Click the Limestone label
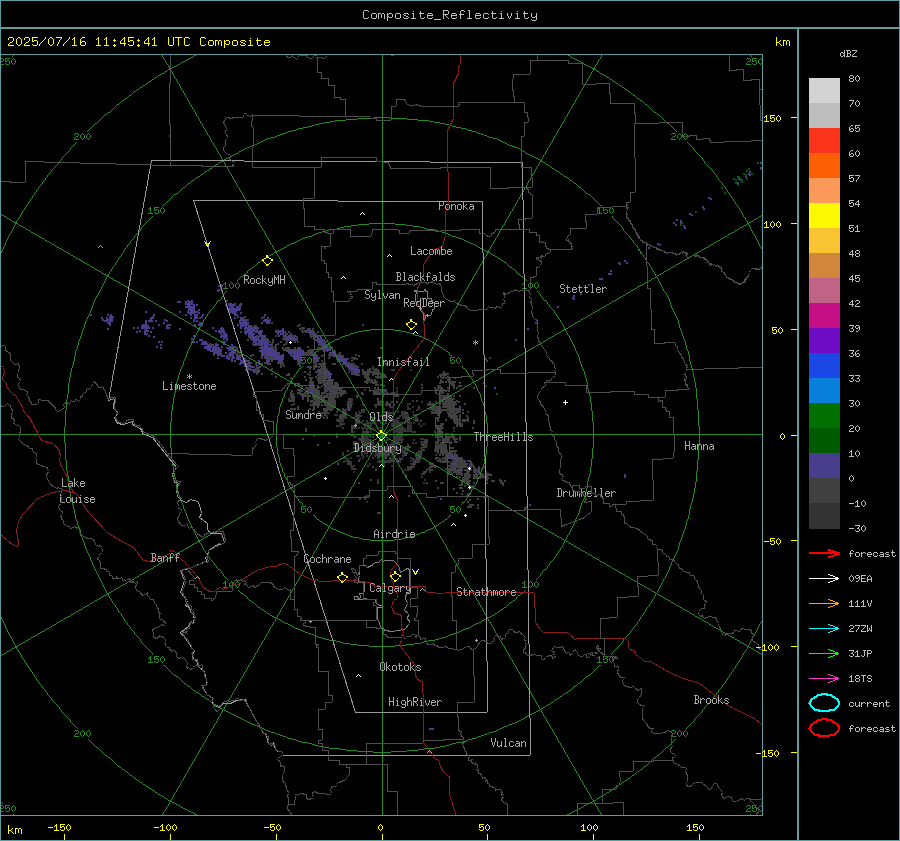The image size is (900, 841). (x=189, y=386)
